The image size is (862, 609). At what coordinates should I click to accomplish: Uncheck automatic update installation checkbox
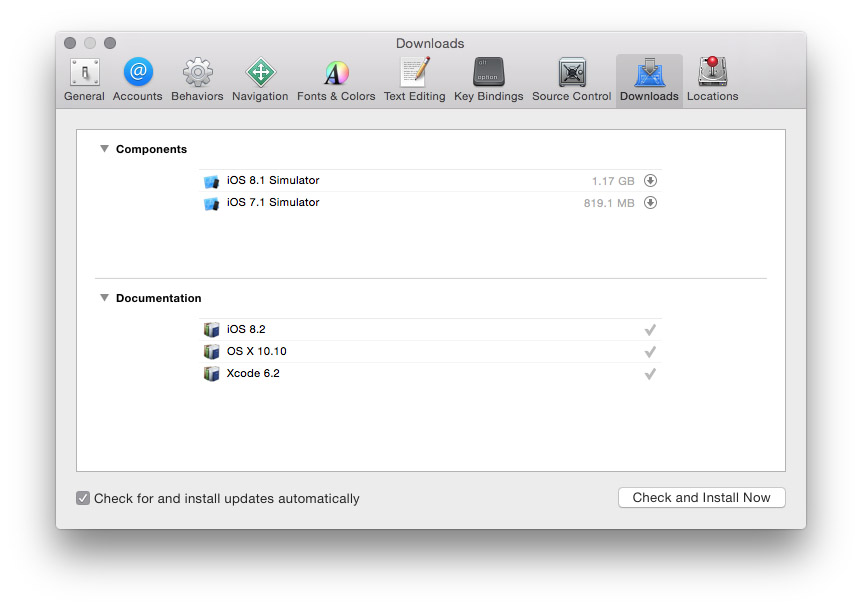click(83, 498)
